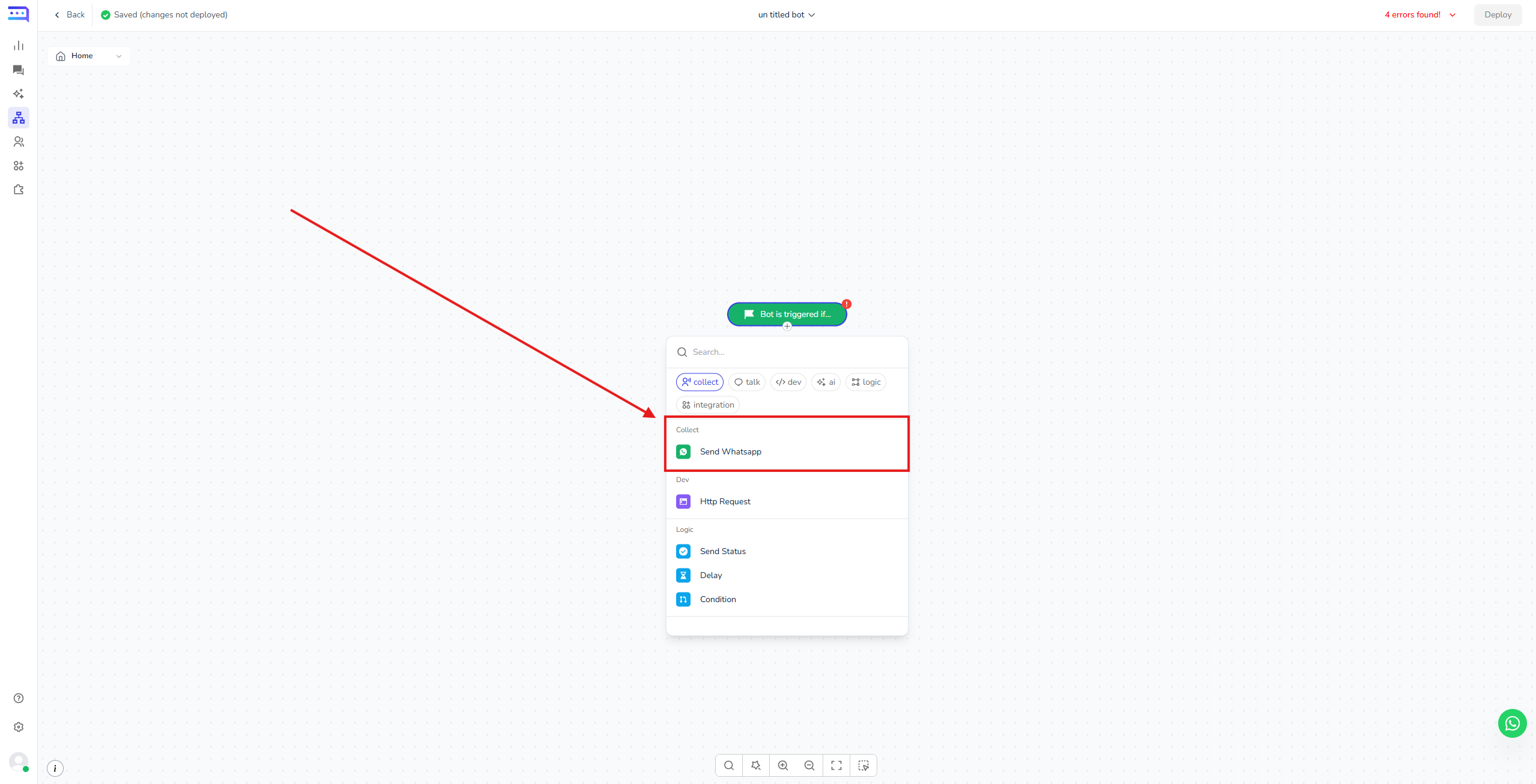
Task: Activate the selection box tool
Action: click(x=863, y=765)
